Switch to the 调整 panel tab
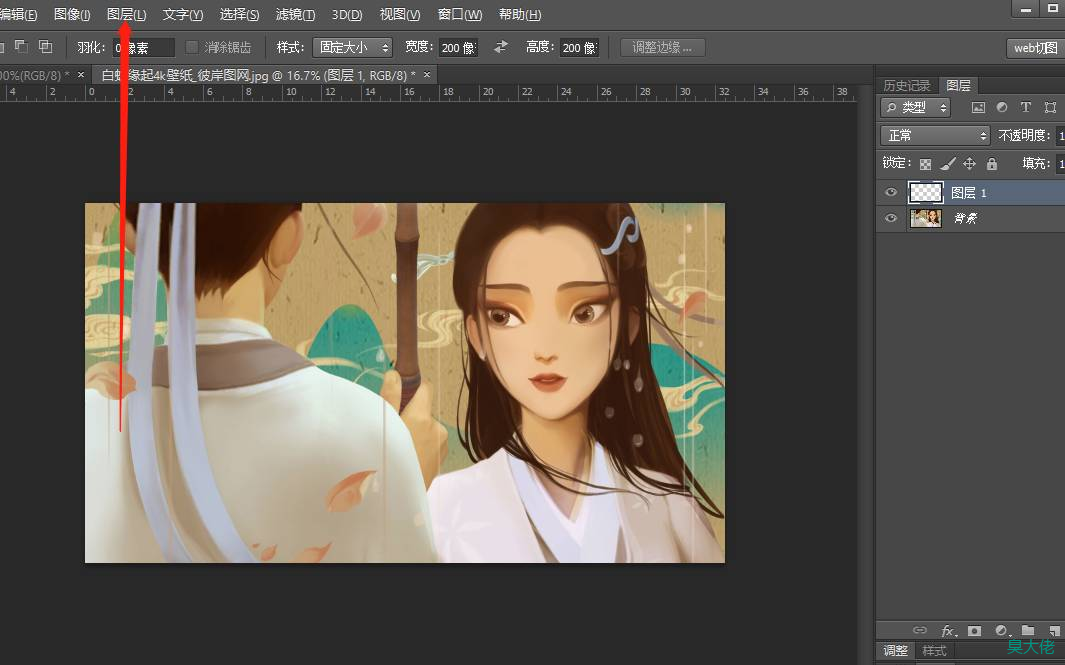The image size is (1065, 665). point(895,650)
